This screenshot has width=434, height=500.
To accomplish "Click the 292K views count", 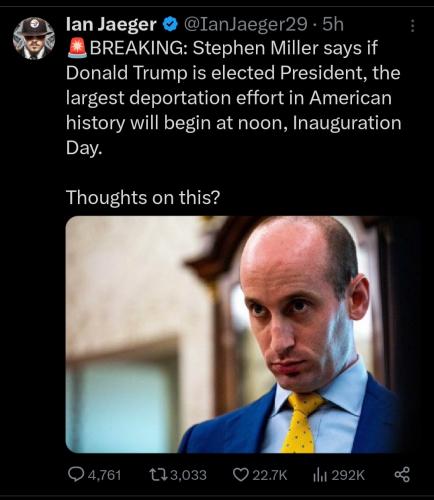I will (347, 475).
